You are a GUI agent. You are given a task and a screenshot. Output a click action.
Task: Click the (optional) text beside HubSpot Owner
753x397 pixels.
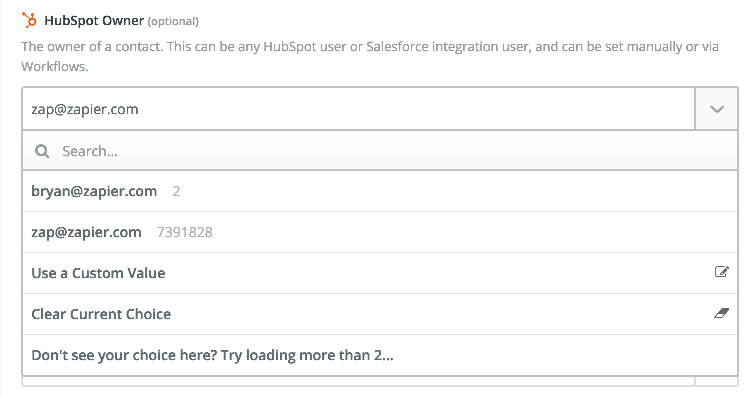tap(173, 22)
